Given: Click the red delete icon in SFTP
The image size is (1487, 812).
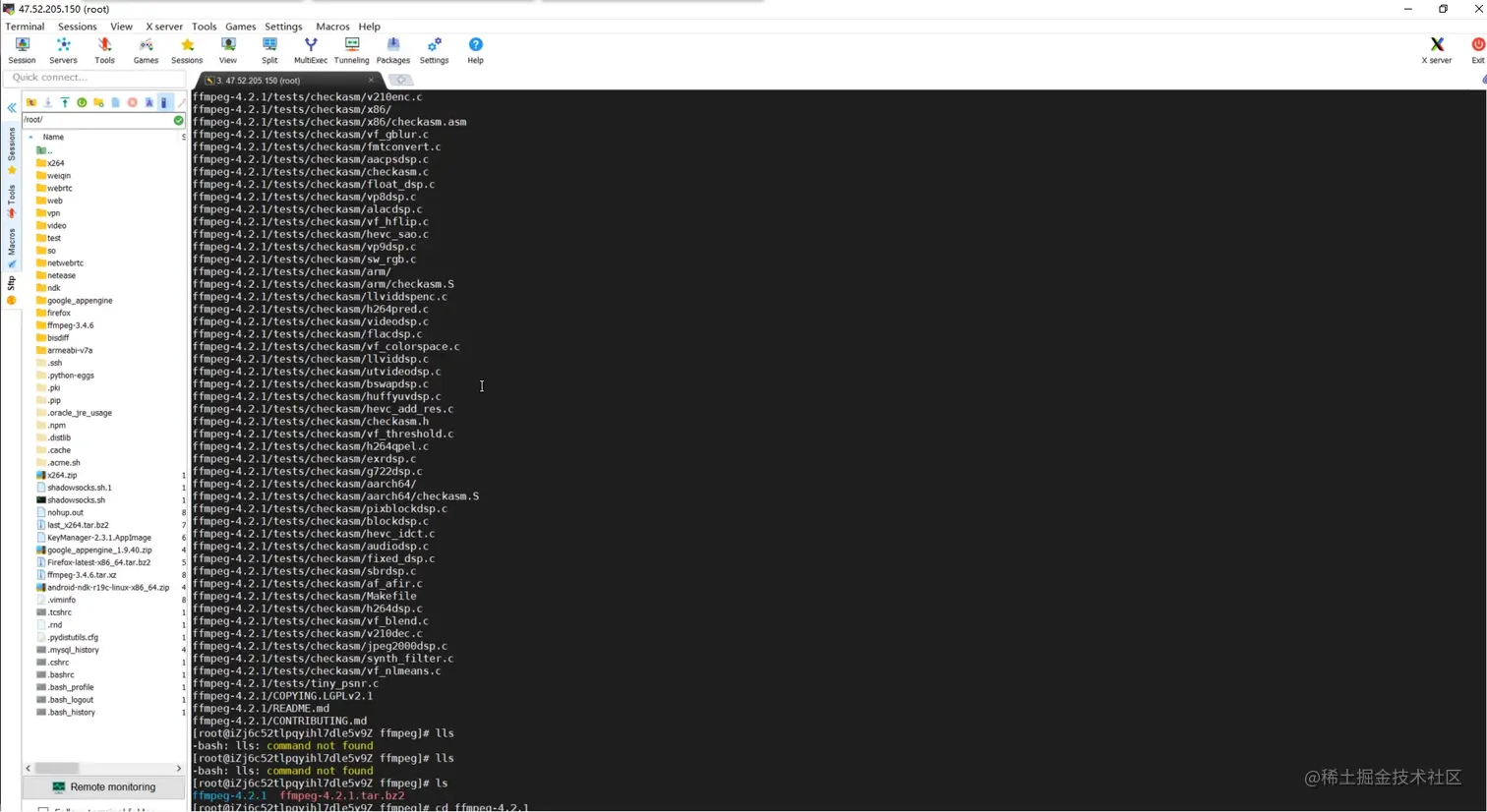Looking at the screenshot, I should click(132, 102).
